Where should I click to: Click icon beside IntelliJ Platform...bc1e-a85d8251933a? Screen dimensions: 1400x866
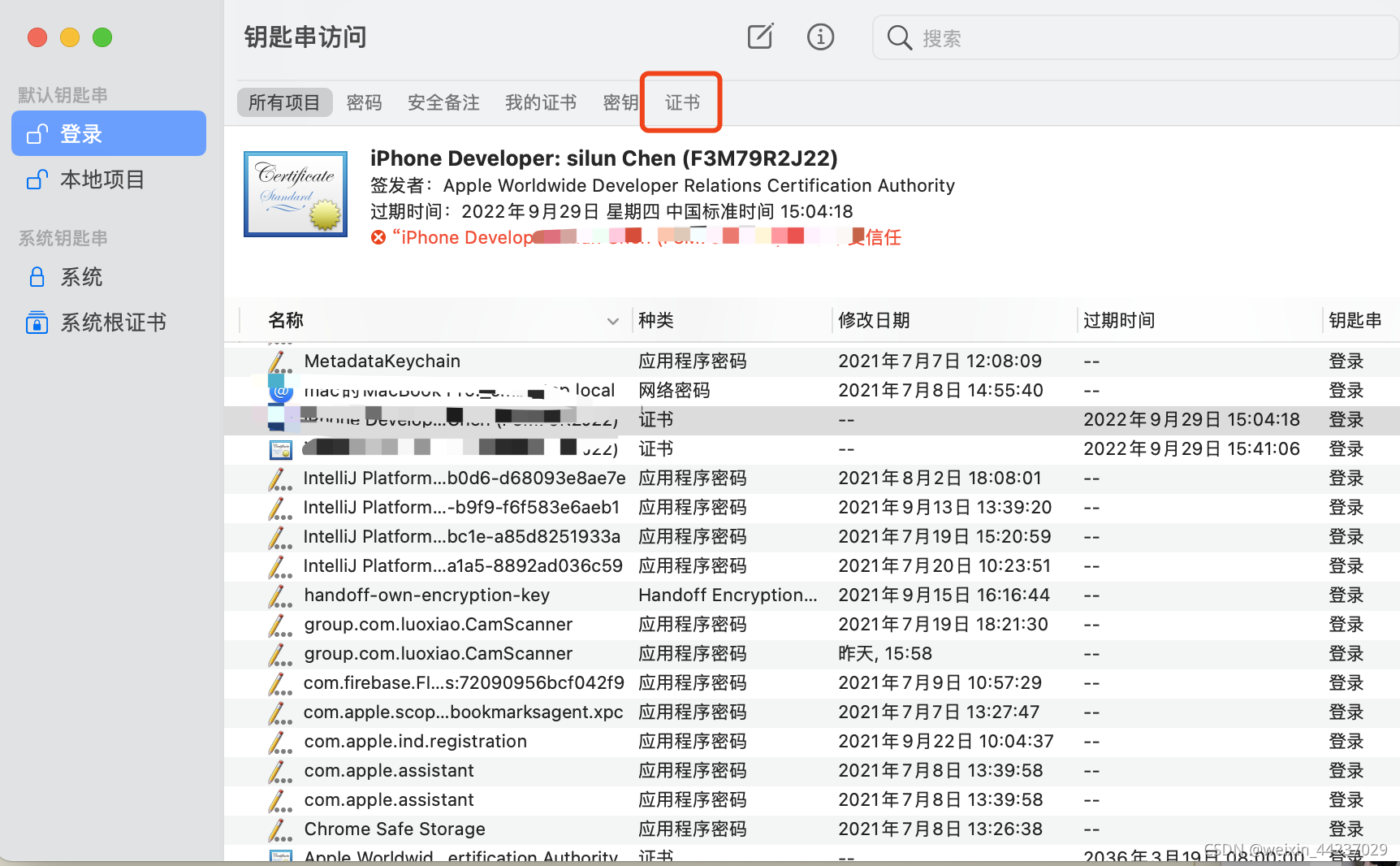coord(280,537)
